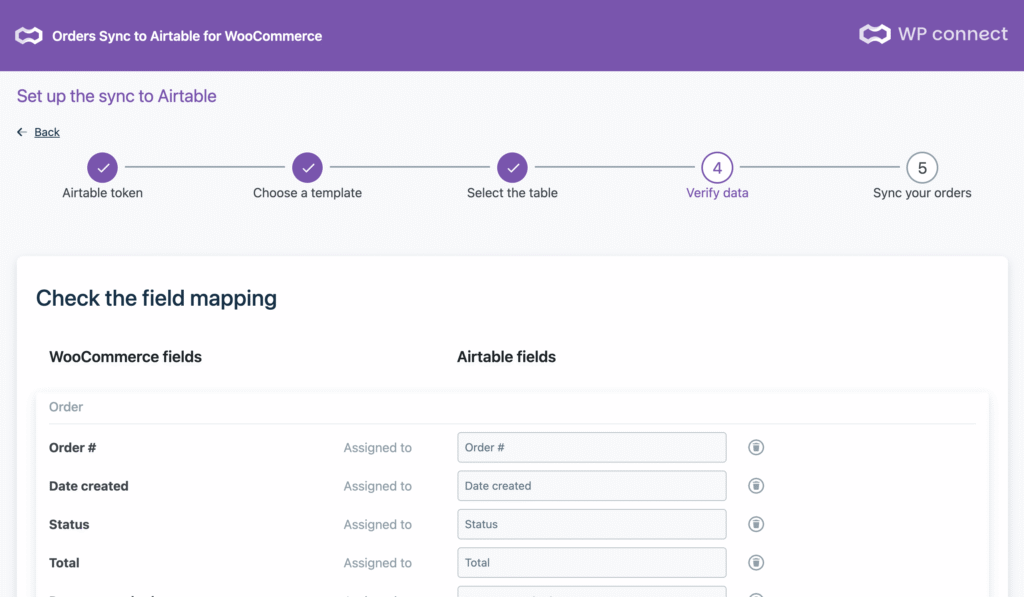Image resolution: width=1024 pixels, height=597 pixels.
Task: Go to completed Airtable token step
Action: [102, 168]
